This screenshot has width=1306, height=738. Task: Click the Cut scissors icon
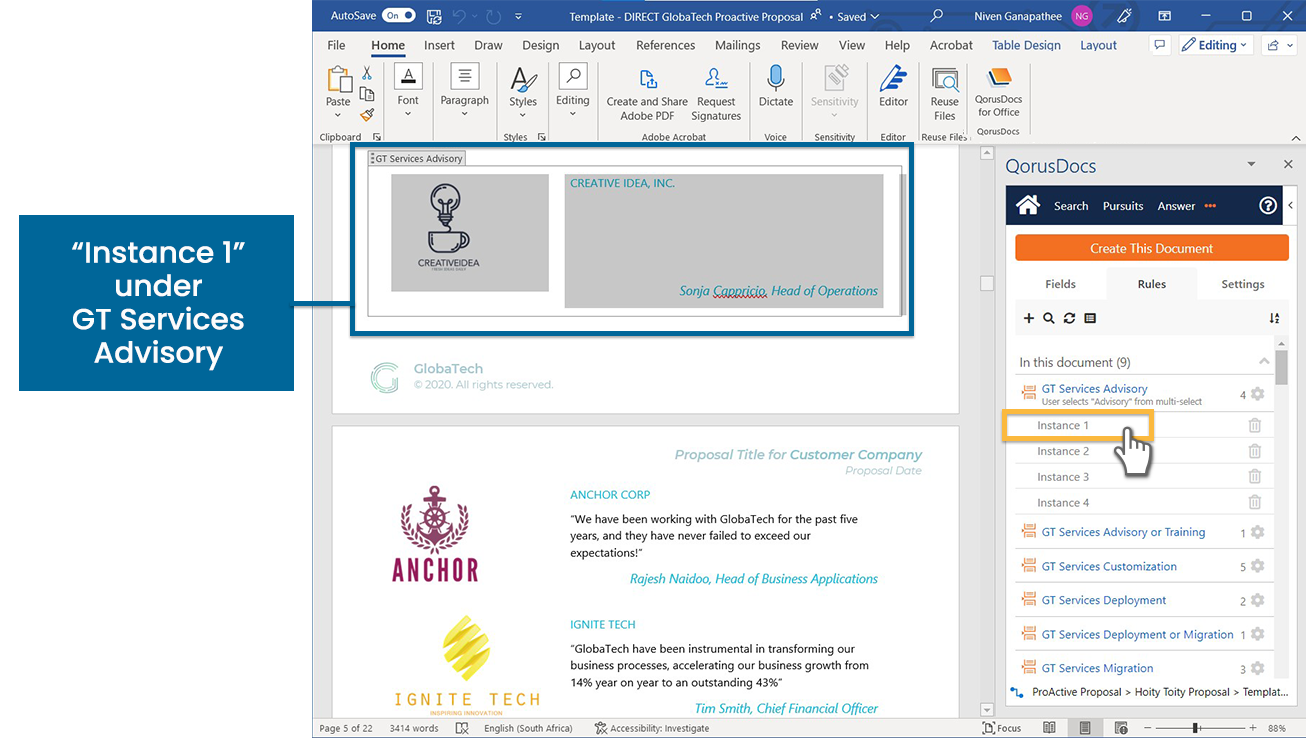[x=367, y=73]
